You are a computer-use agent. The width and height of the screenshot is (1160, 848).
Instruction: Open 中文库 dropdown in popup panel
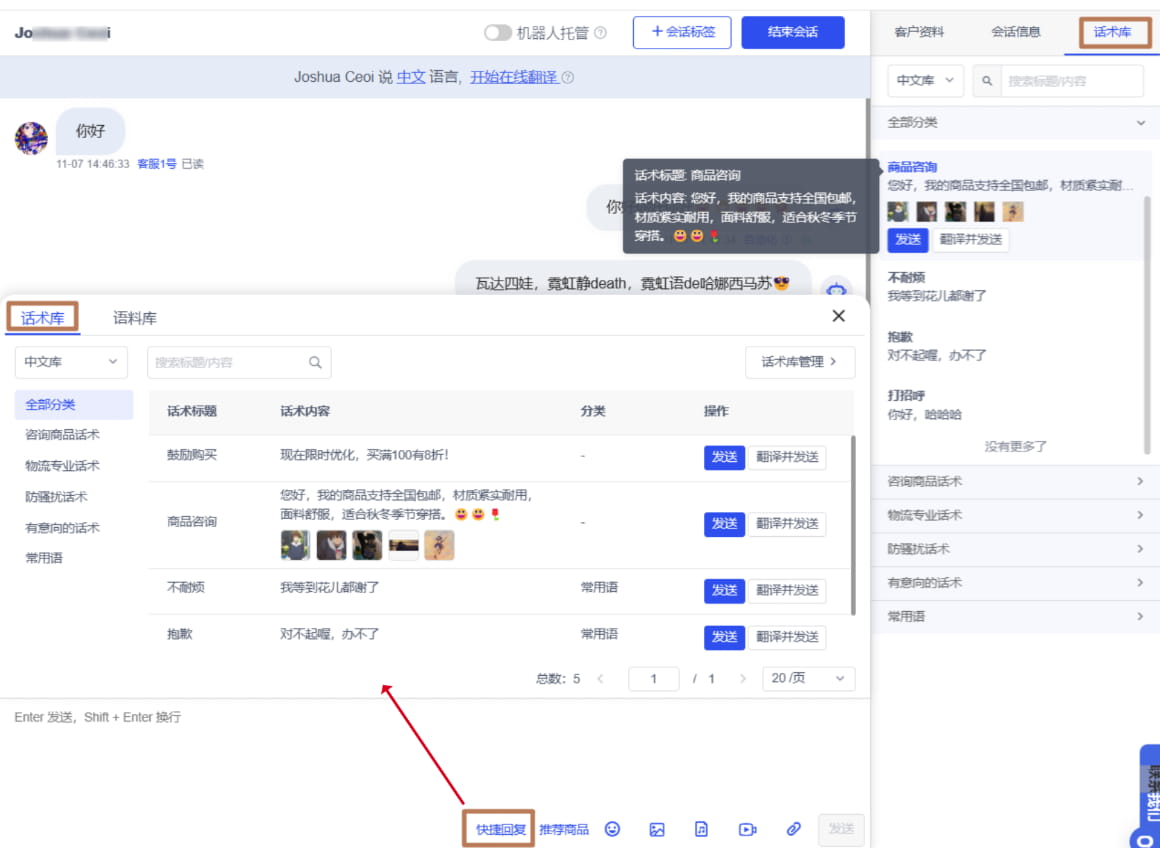click(x=71, y=362)
